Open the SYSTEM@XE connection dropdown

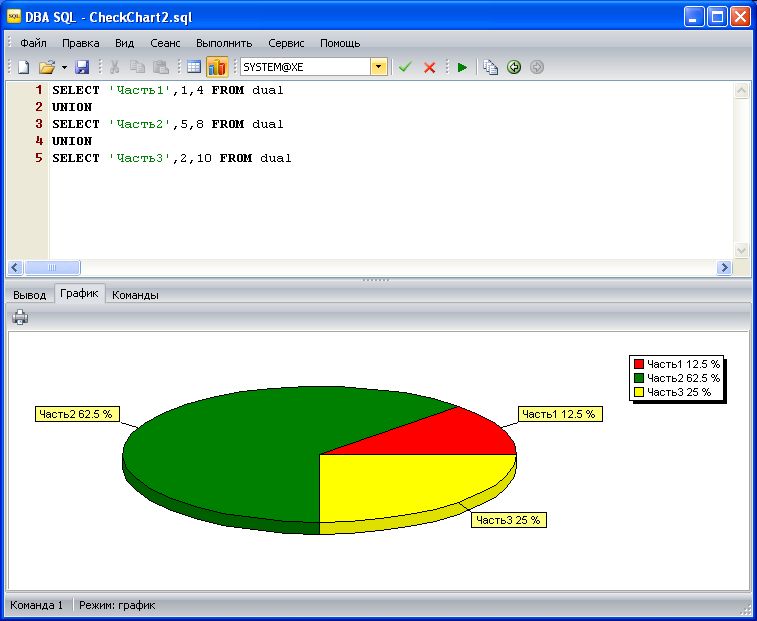click(379, 67)
